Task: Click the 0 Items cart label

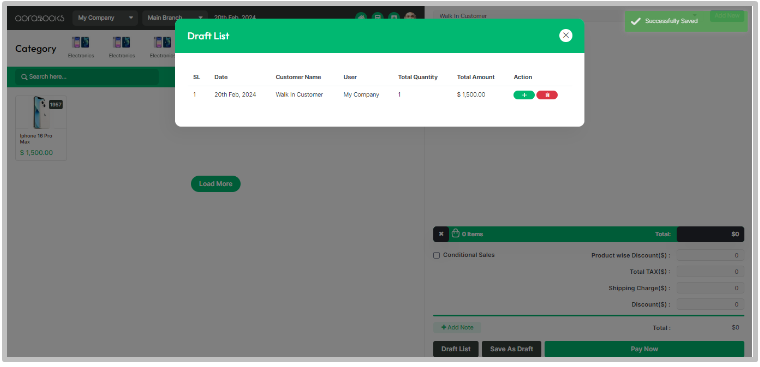Action: click(472, 234)
